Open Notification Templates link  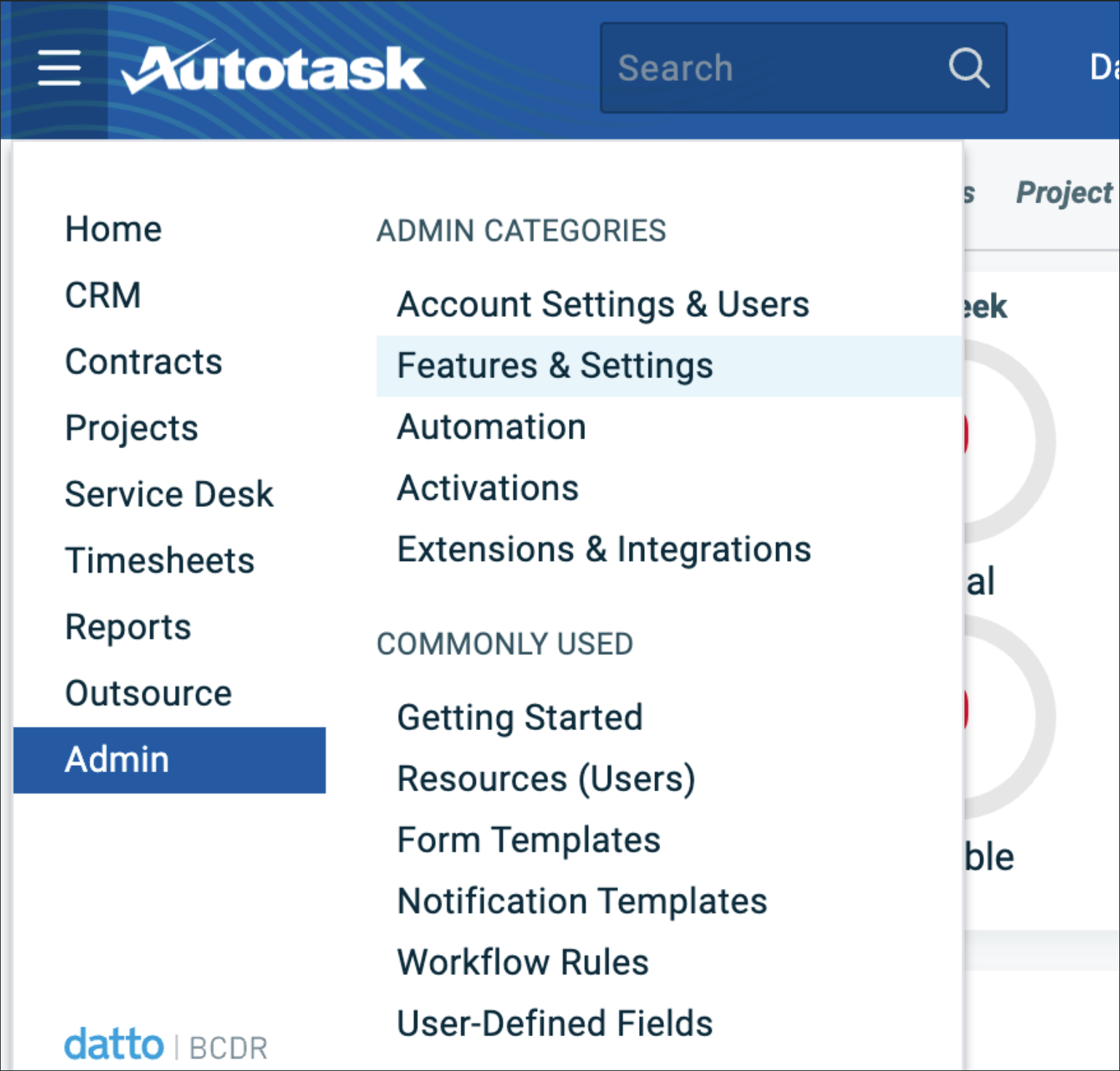click(x=582, y=901)
